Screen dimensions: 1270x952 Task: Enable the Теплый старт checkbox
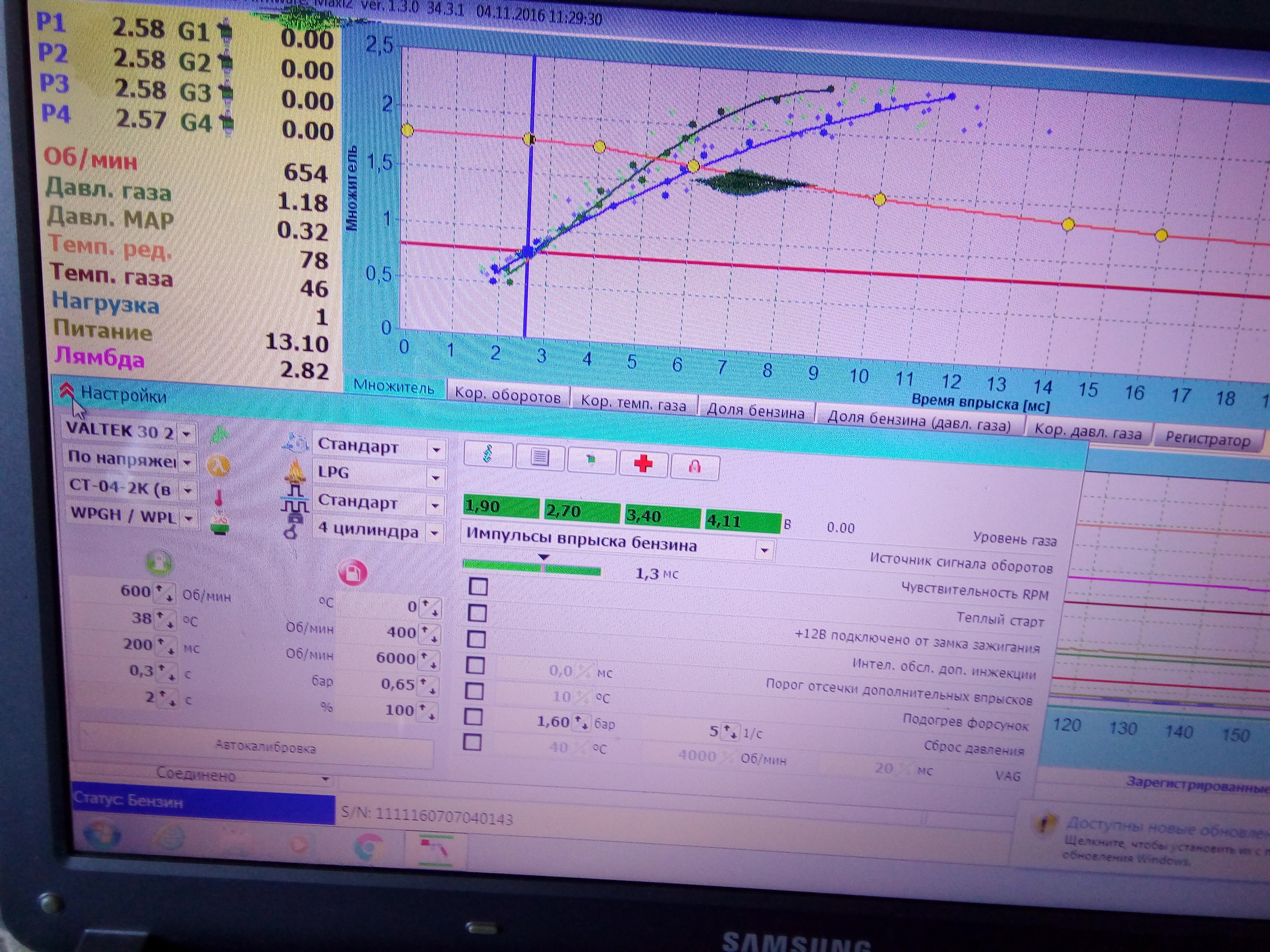click(478, 613)
